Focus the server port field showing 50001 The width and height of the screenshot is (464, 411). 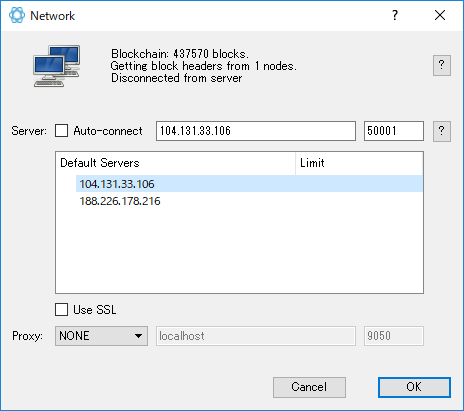(x=394, y=131)
